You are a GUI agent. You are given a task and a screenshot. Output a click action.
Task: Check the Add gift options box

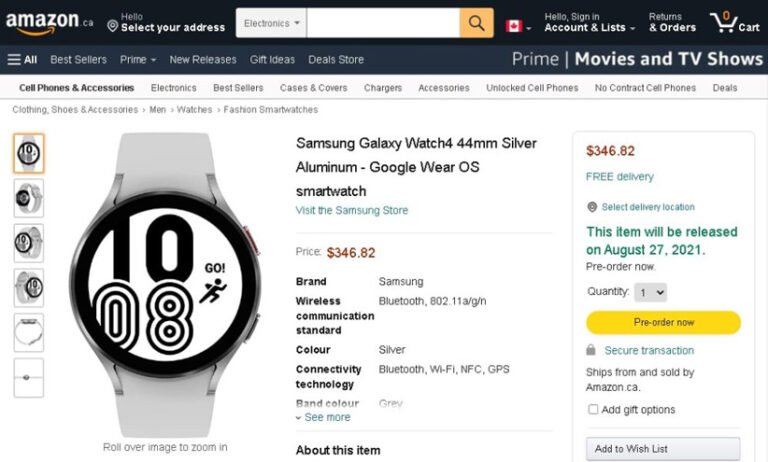pos(593,409)
